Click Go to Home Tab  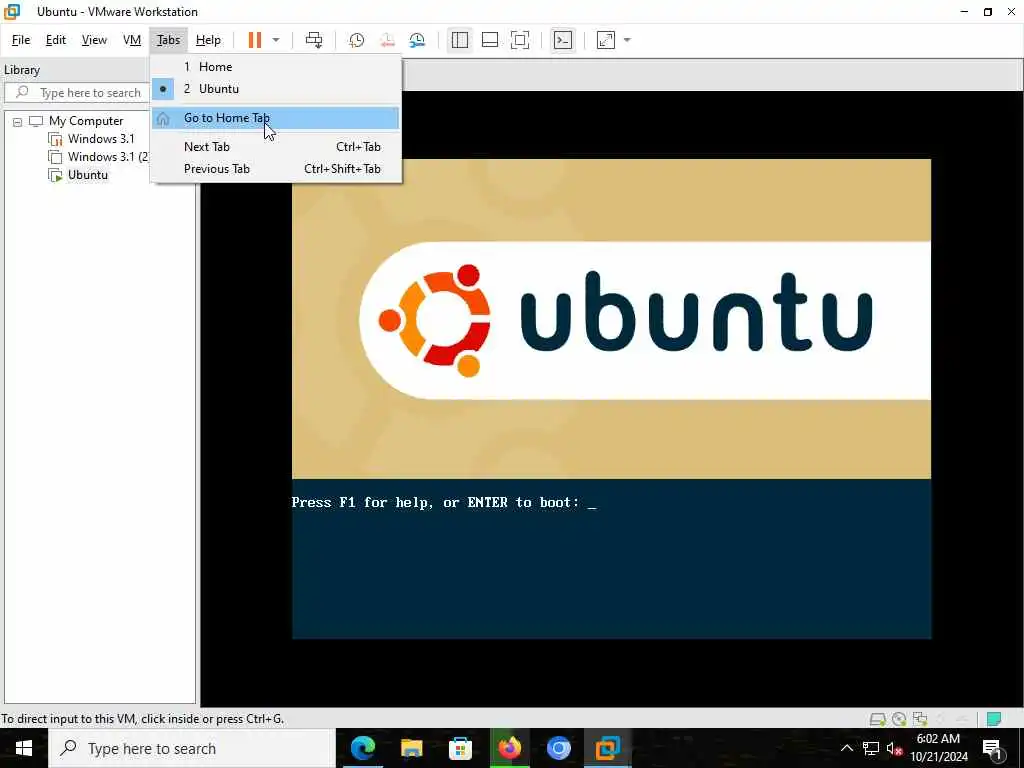click(x=276, y=118)
